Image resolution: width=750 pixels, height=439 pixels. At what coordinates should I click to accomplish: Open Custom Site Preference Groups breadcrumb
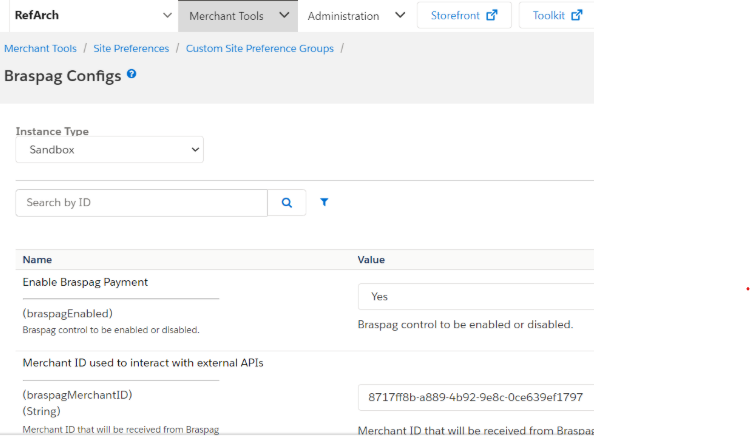260,48
